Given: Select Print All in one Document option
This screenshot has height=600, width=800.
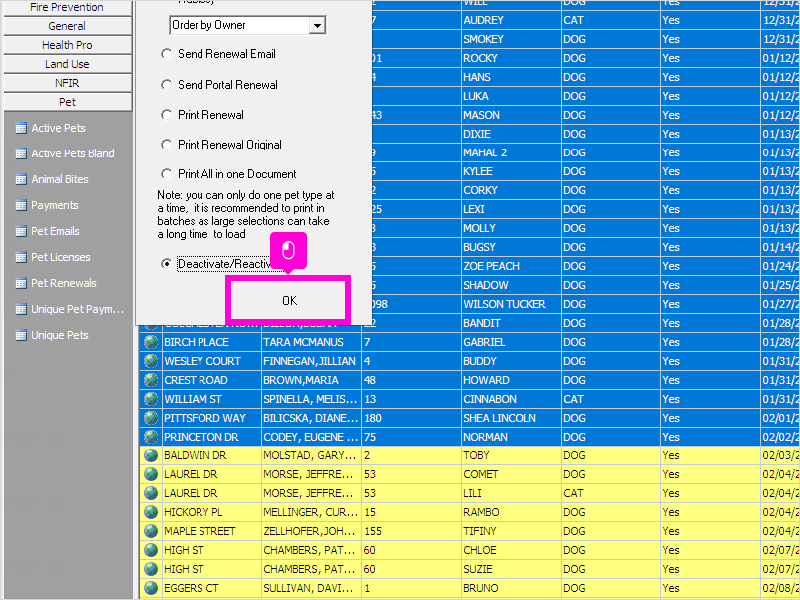Looking at the screenshot, I should tap(166, 174).
